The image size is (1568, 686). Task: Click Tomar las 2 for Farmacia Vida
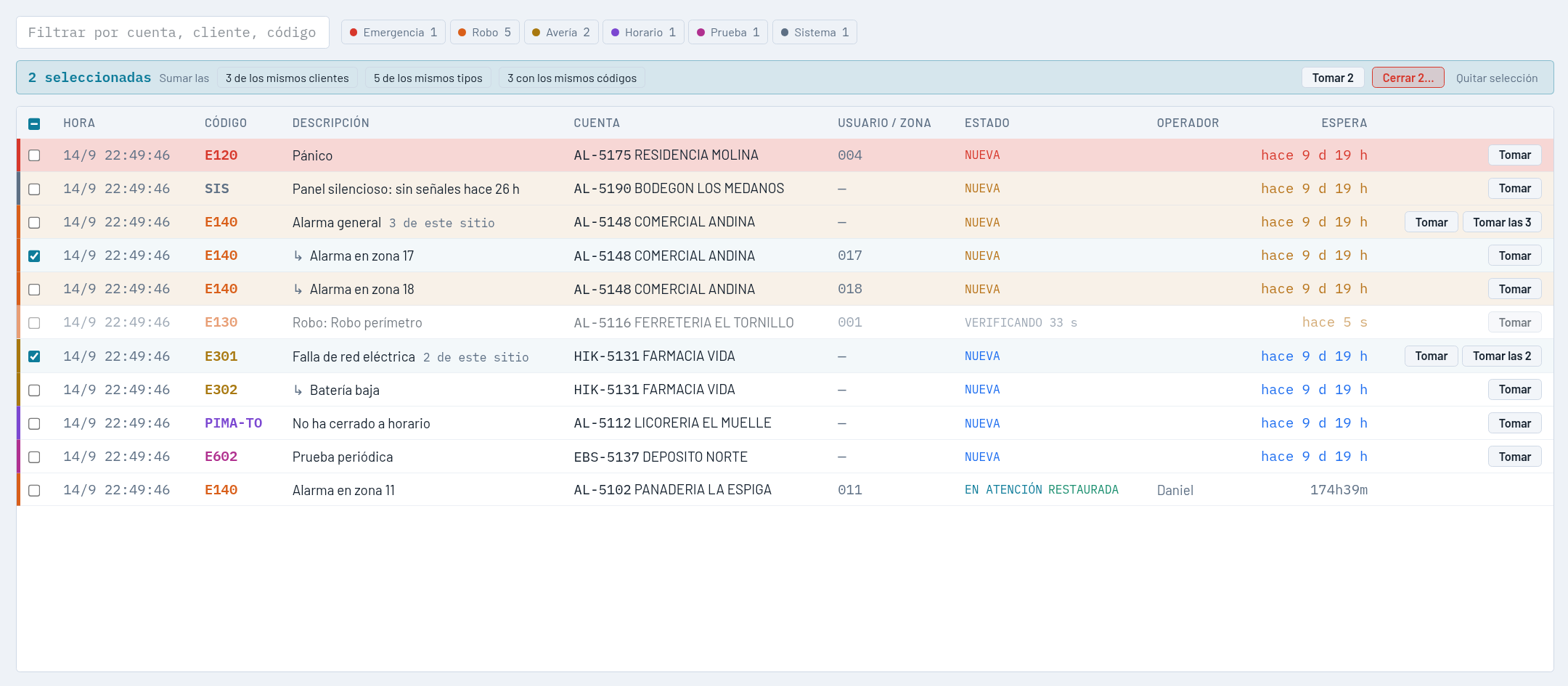(1502, 356)
